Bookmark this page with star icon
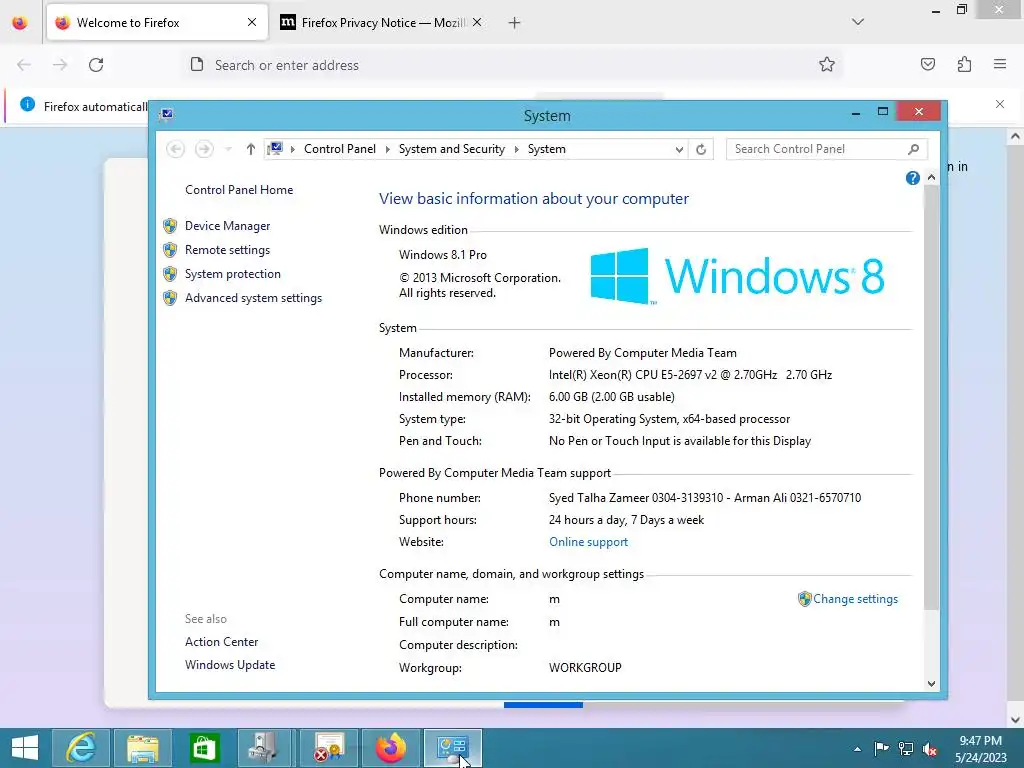1024x768 pixels. [x=827, y=65]
